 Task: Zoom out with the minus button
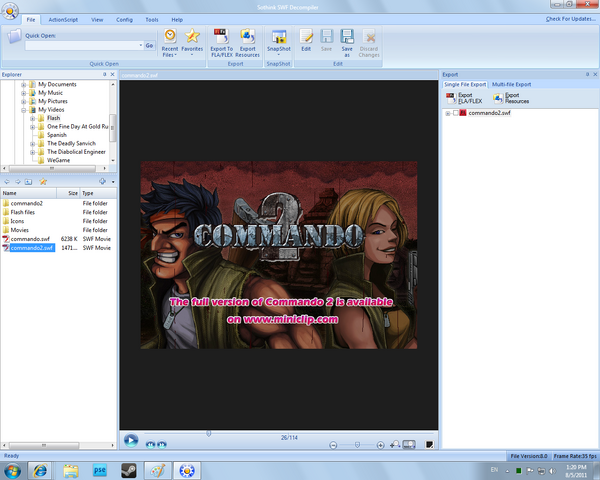pyautogui.click(x=333, y=445)
